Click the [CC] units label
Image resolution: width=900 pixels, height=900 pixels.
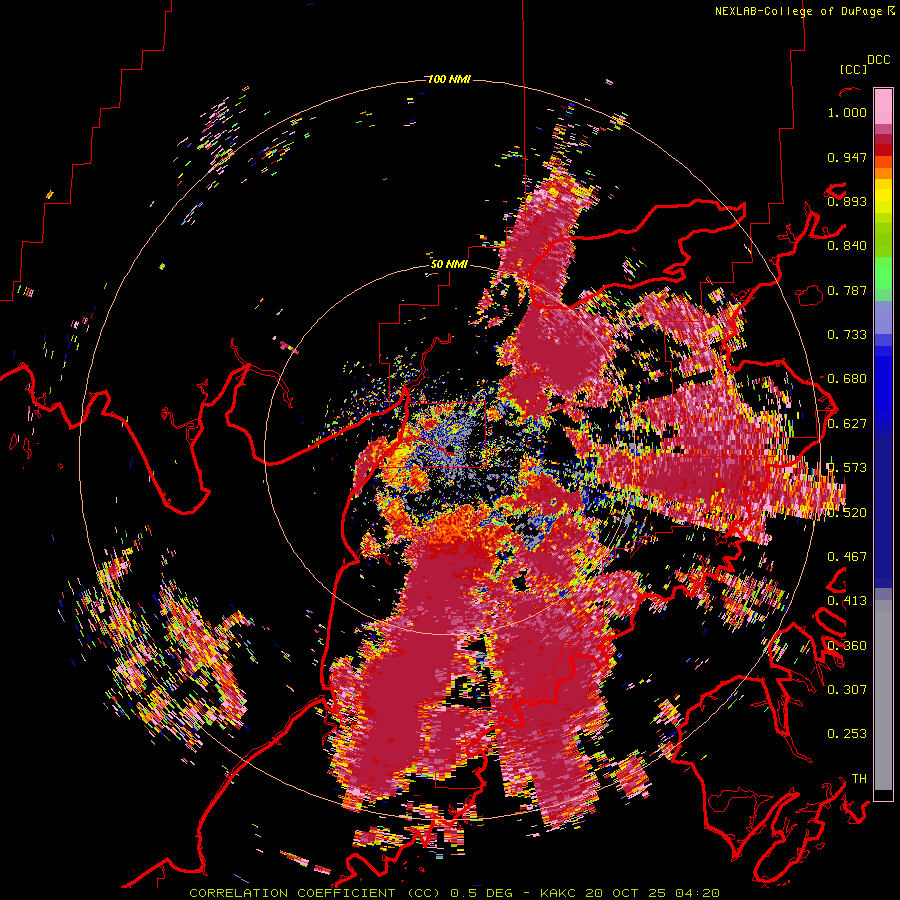point(853,69)
